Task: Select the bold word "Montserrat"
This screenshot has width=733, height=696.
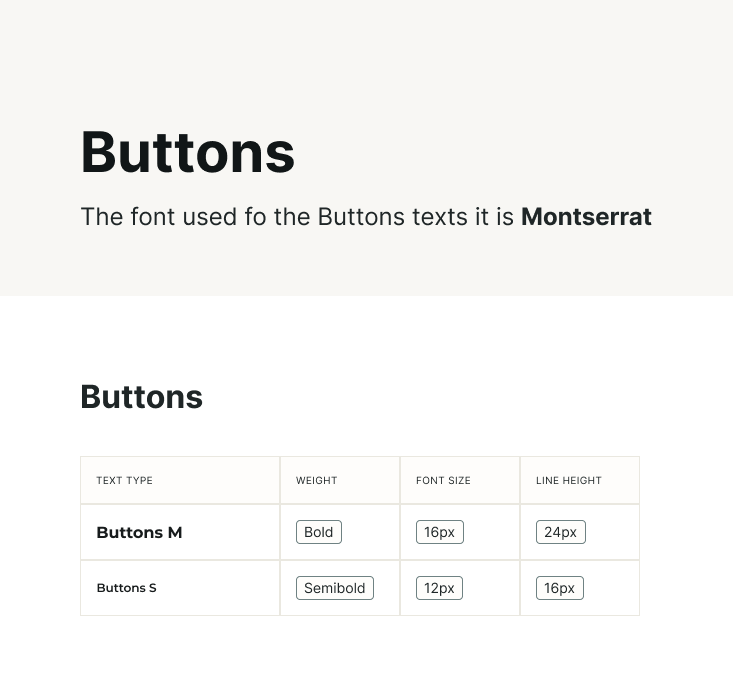Action: pyautogui.click(x=586, y=217)
